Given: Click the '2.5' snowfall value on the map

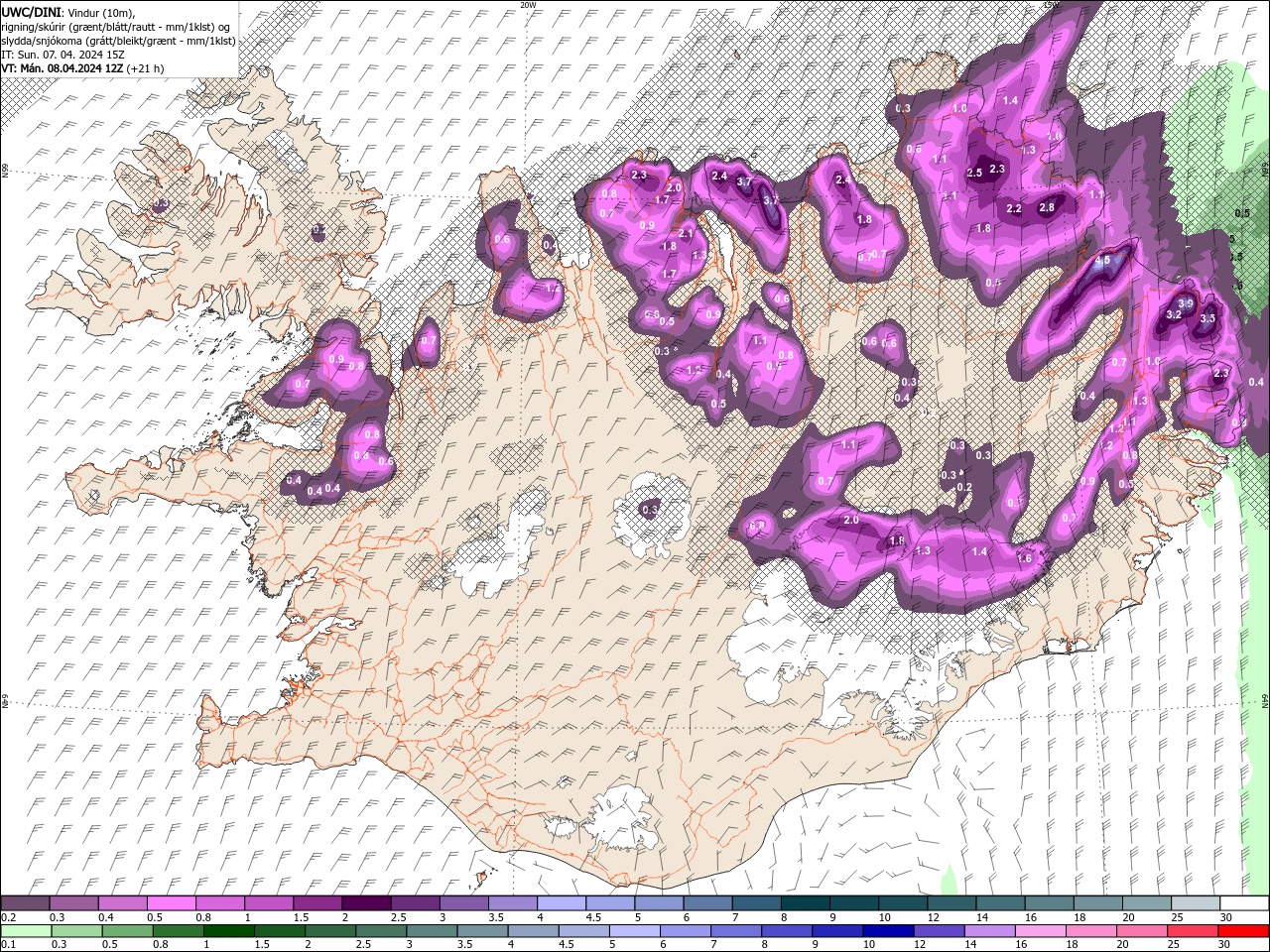Looking at the screenshot, I should click(x=974, y=173).
